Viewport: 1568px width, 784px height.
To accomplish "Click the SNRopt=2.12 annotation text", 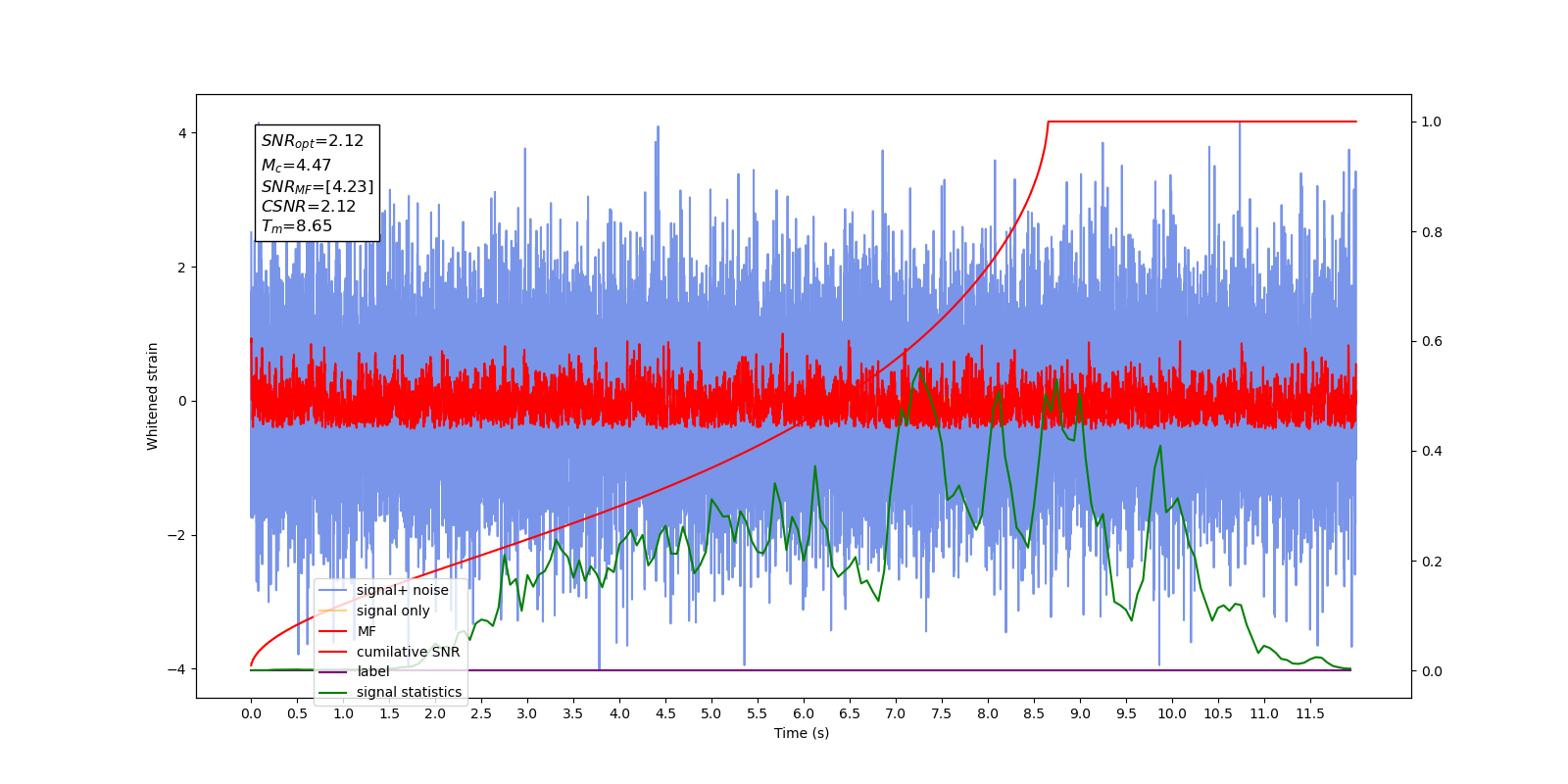I will [x=313, y=141].
